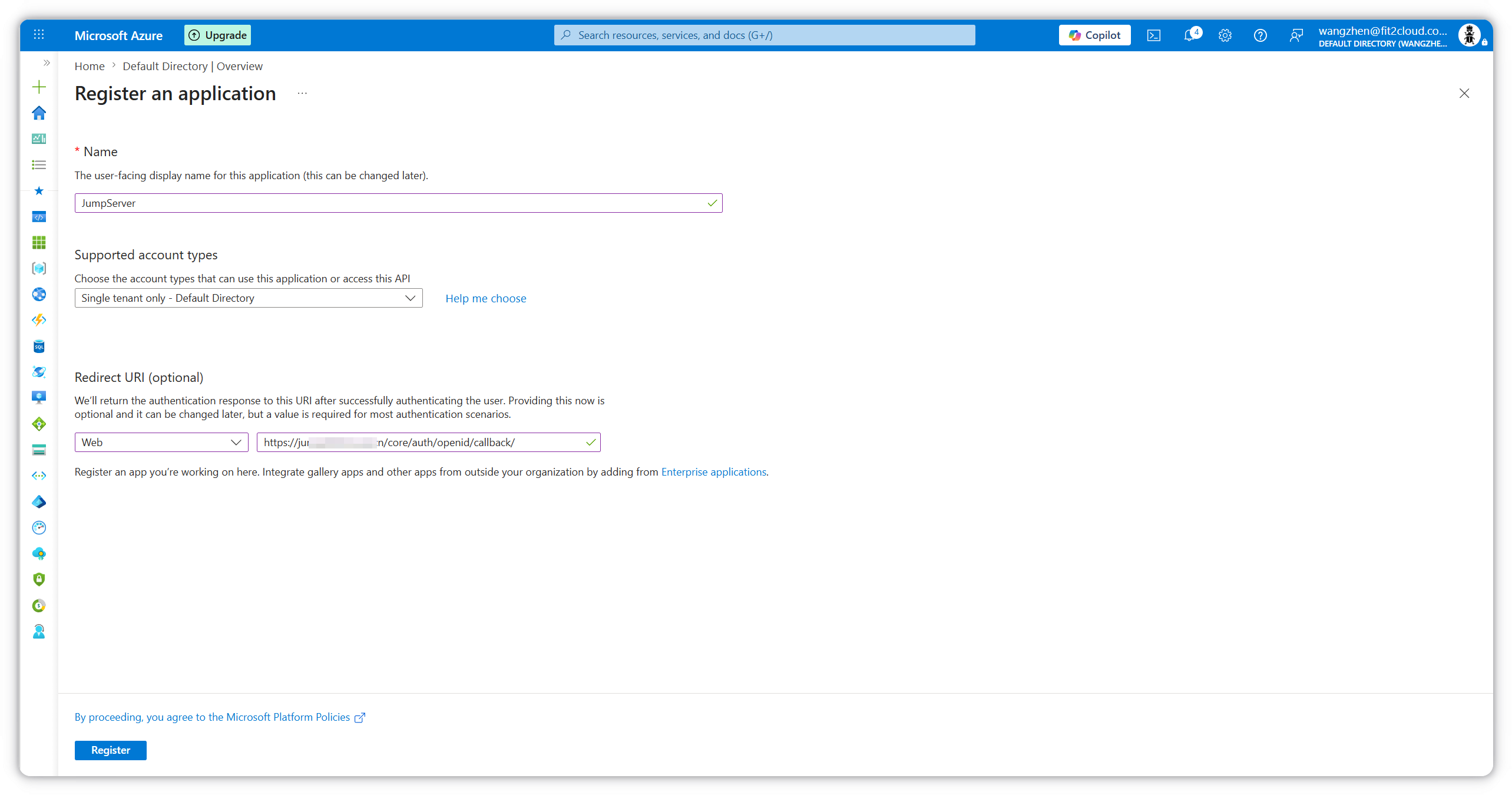The height and width of the screenshot is (795, 1512).
Task: Click the Register button
Action: [111, 750]
